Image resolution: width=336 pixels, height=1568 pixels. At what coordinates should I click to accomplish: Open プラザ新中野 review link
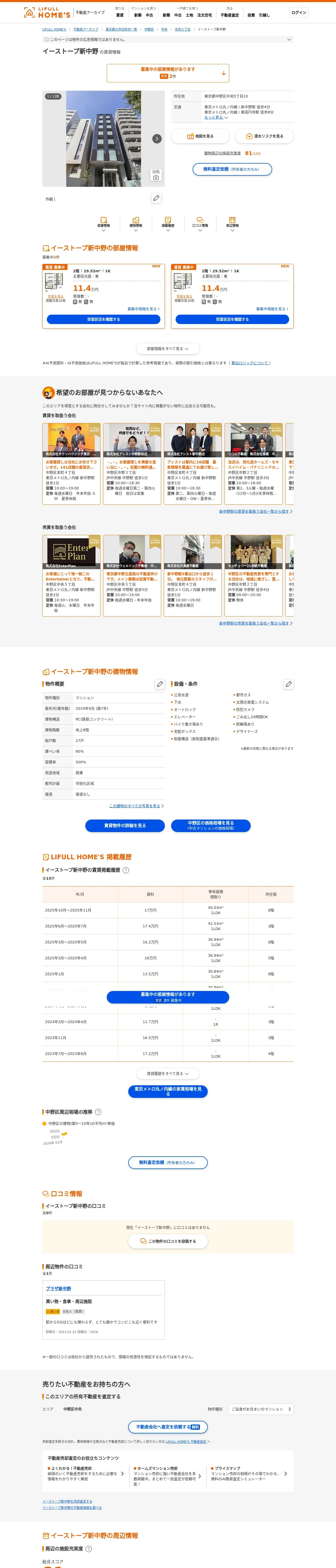(x=59, y=1289)
